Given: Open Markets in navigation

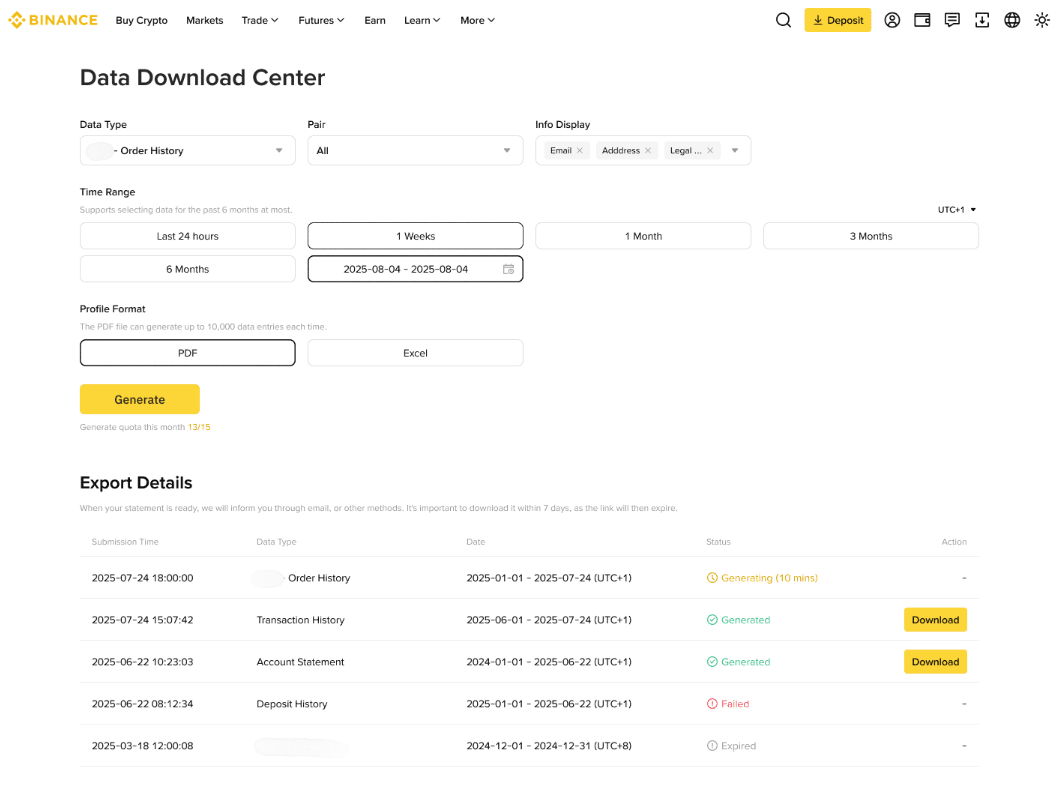Looking at the screenshot, I should pos(204,20).
